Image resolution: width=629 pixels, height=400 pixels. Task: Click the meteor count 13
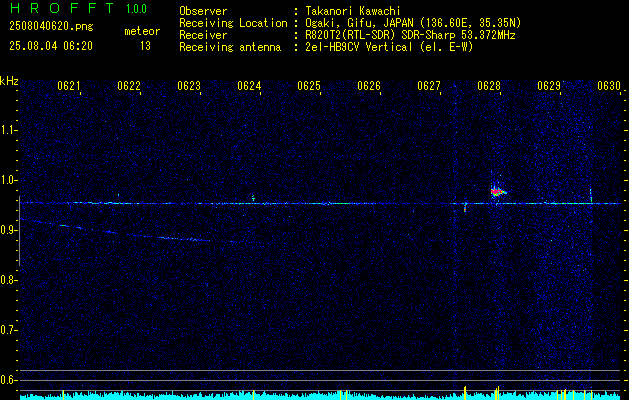(x=145, y=46)
